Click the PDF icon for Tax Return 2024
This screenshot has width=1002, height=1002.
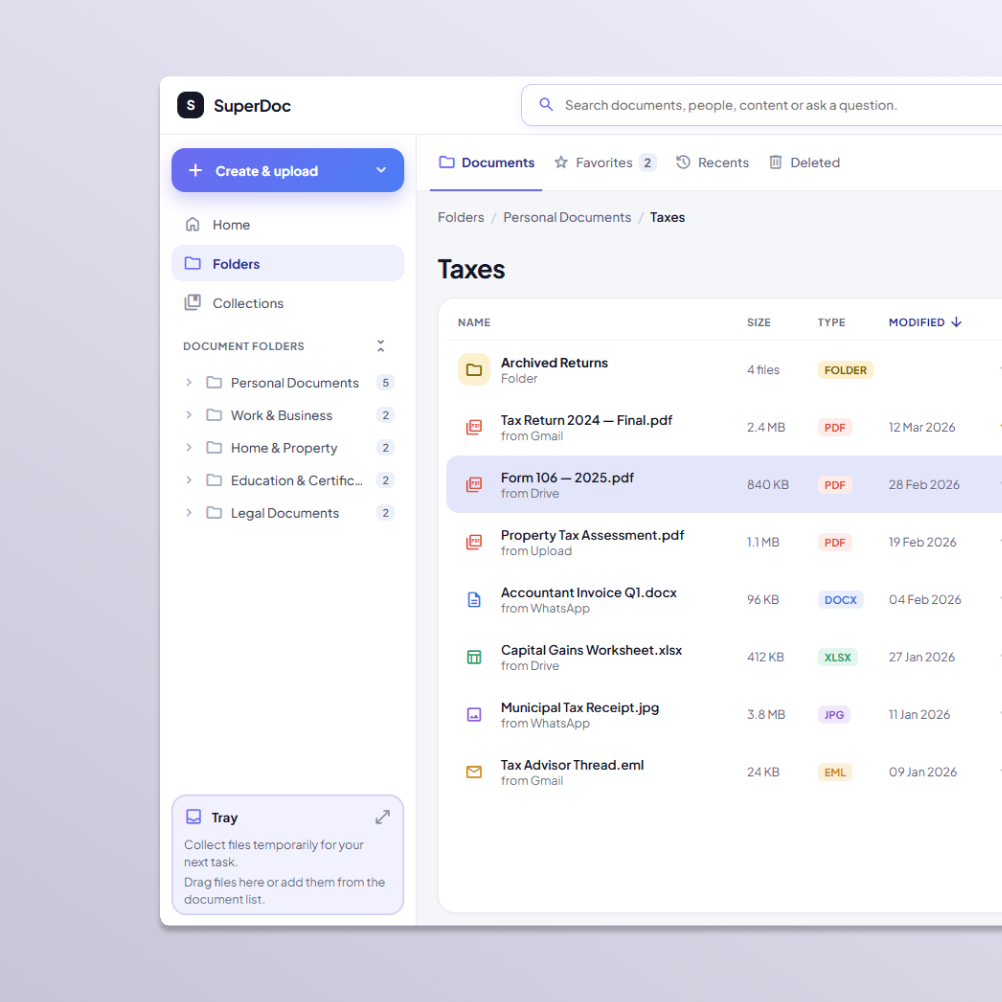coord(474,427)
